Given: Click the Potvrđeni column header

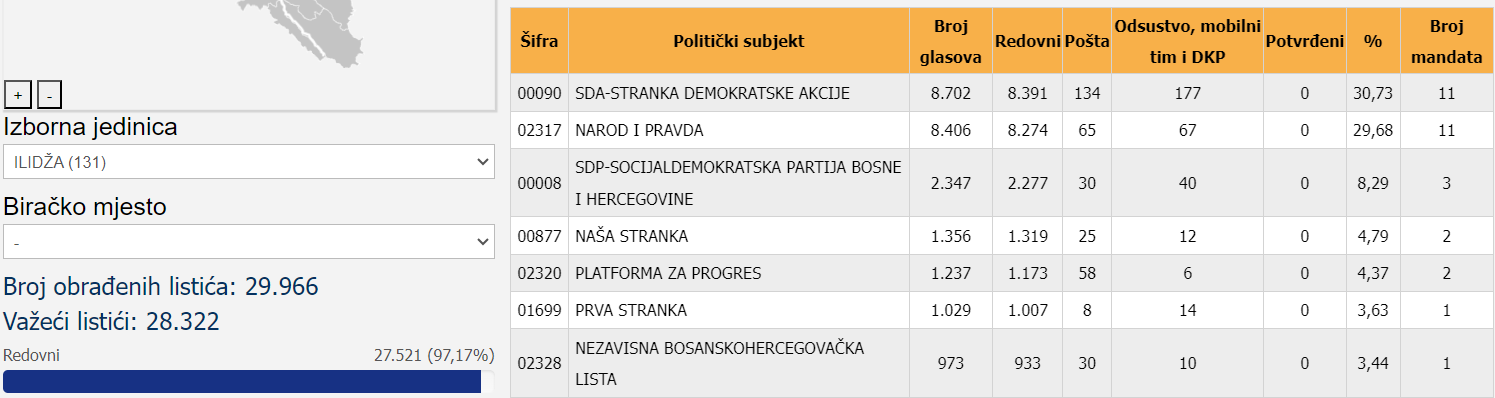Looking at the screenshot, I should [x=1304, y=41].
